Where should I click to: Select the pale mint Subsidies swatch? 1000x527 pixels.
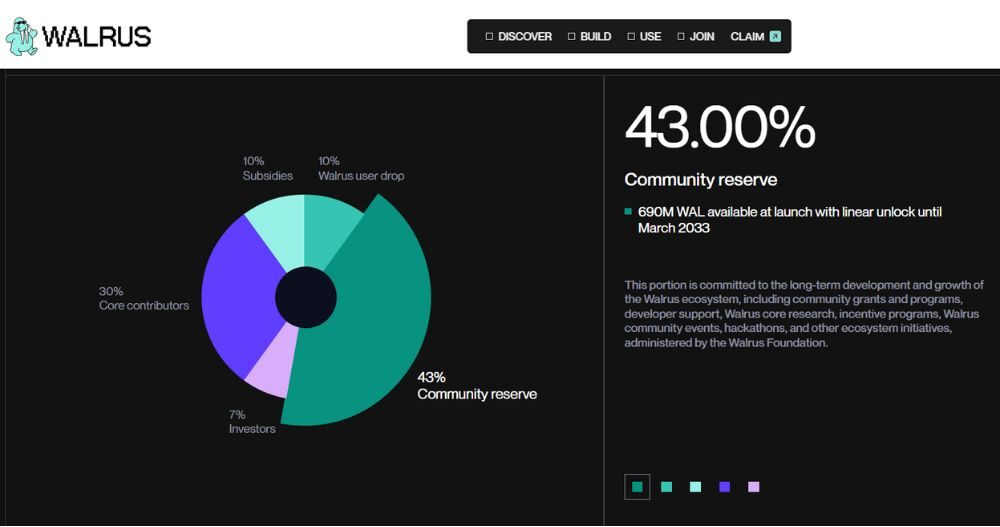pos(696,487)
